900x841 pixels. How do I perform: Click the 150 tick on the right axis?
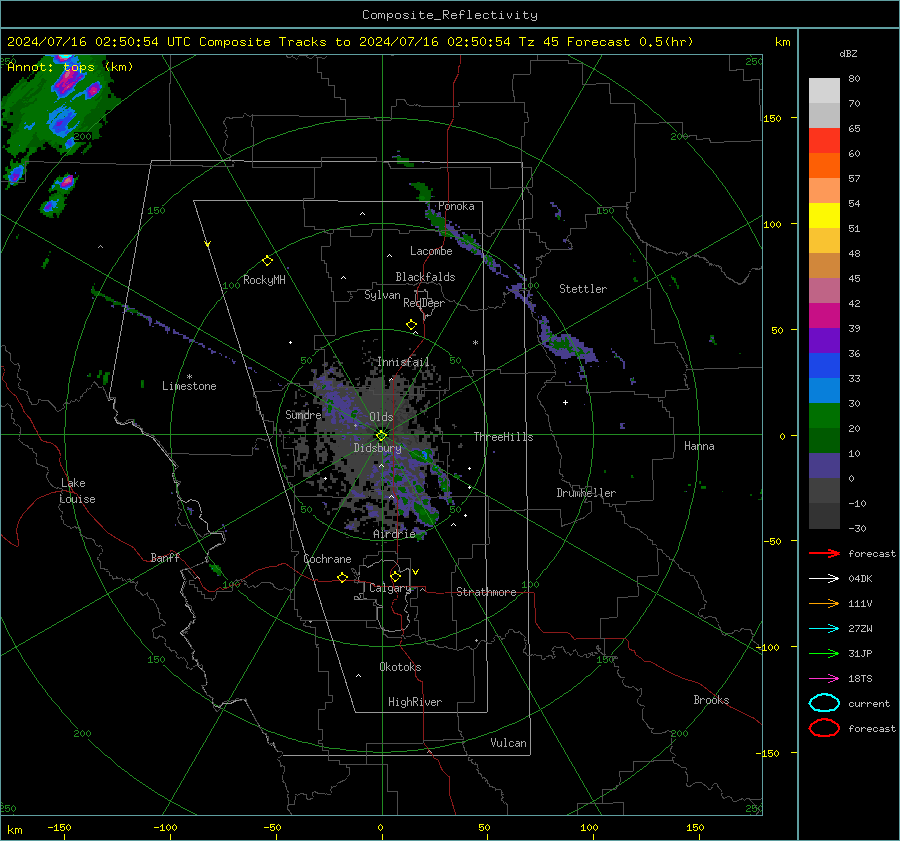tap(772, 118)
